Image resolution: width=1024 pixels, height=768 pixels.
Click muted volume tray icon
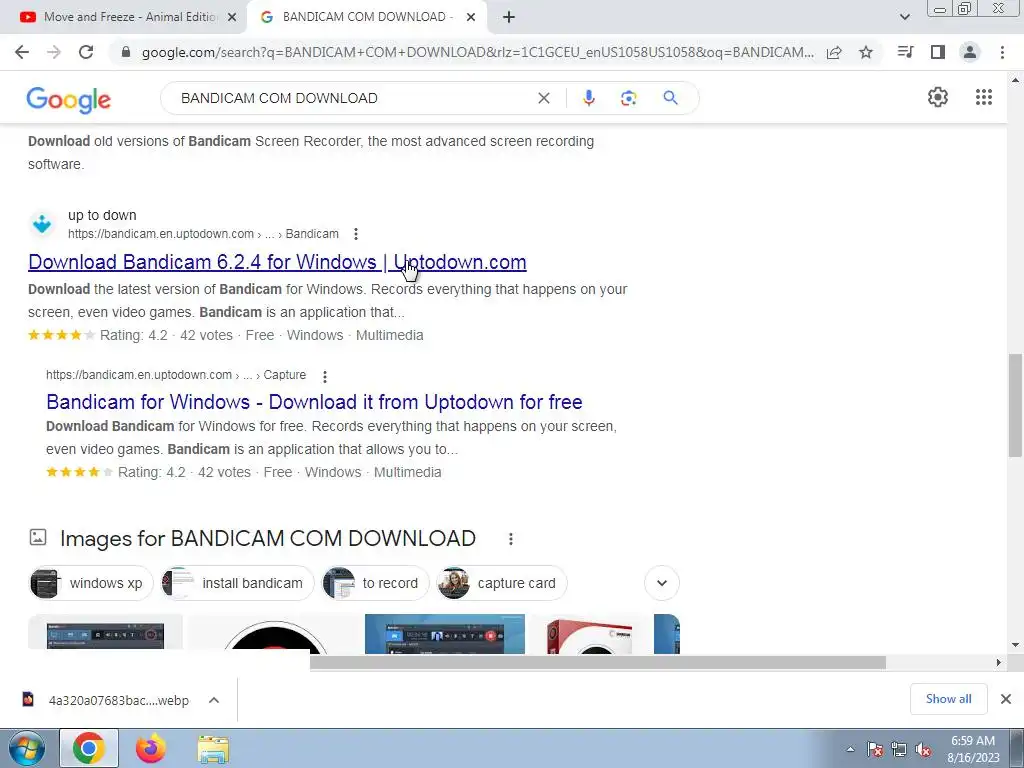click(923, 749)
